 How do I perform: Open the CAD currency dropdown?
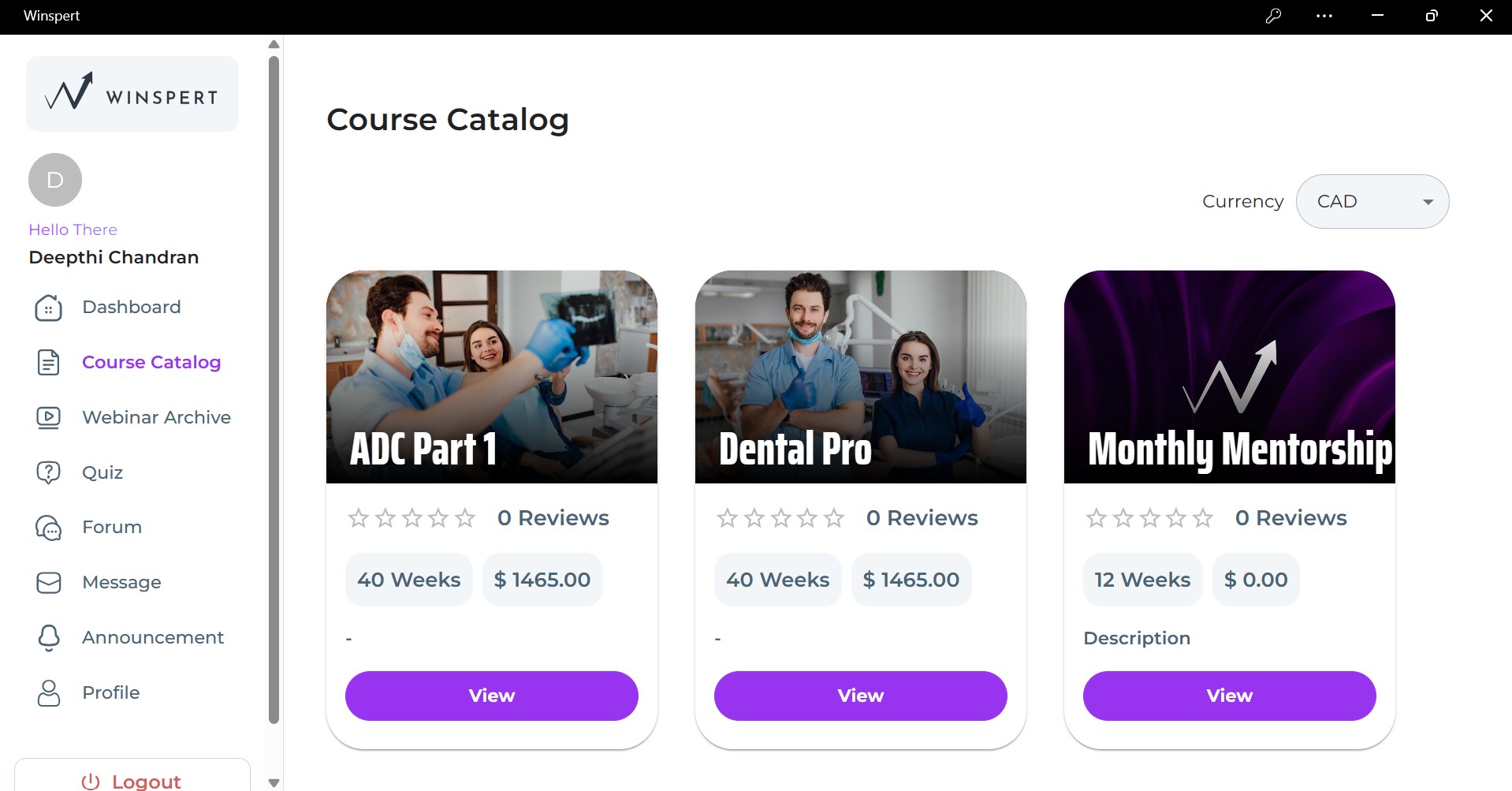pyautogui.click(x=1372, y=202)
